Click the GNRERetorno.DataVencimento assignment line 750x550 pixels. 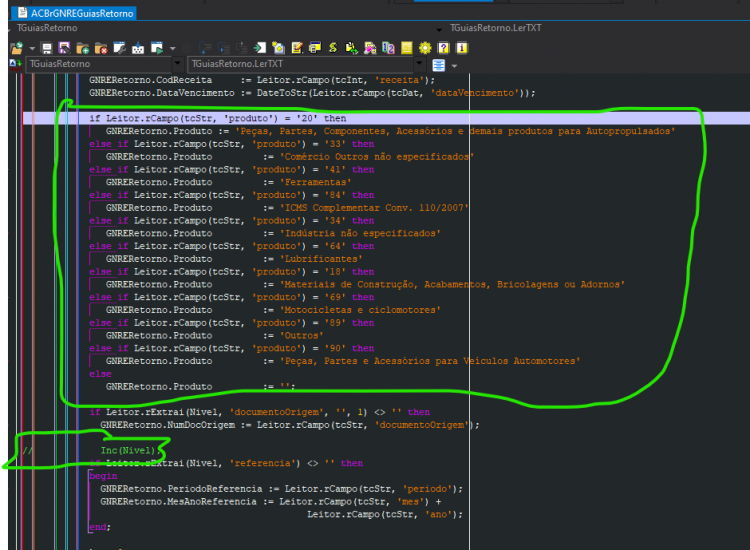pos(312,93)
